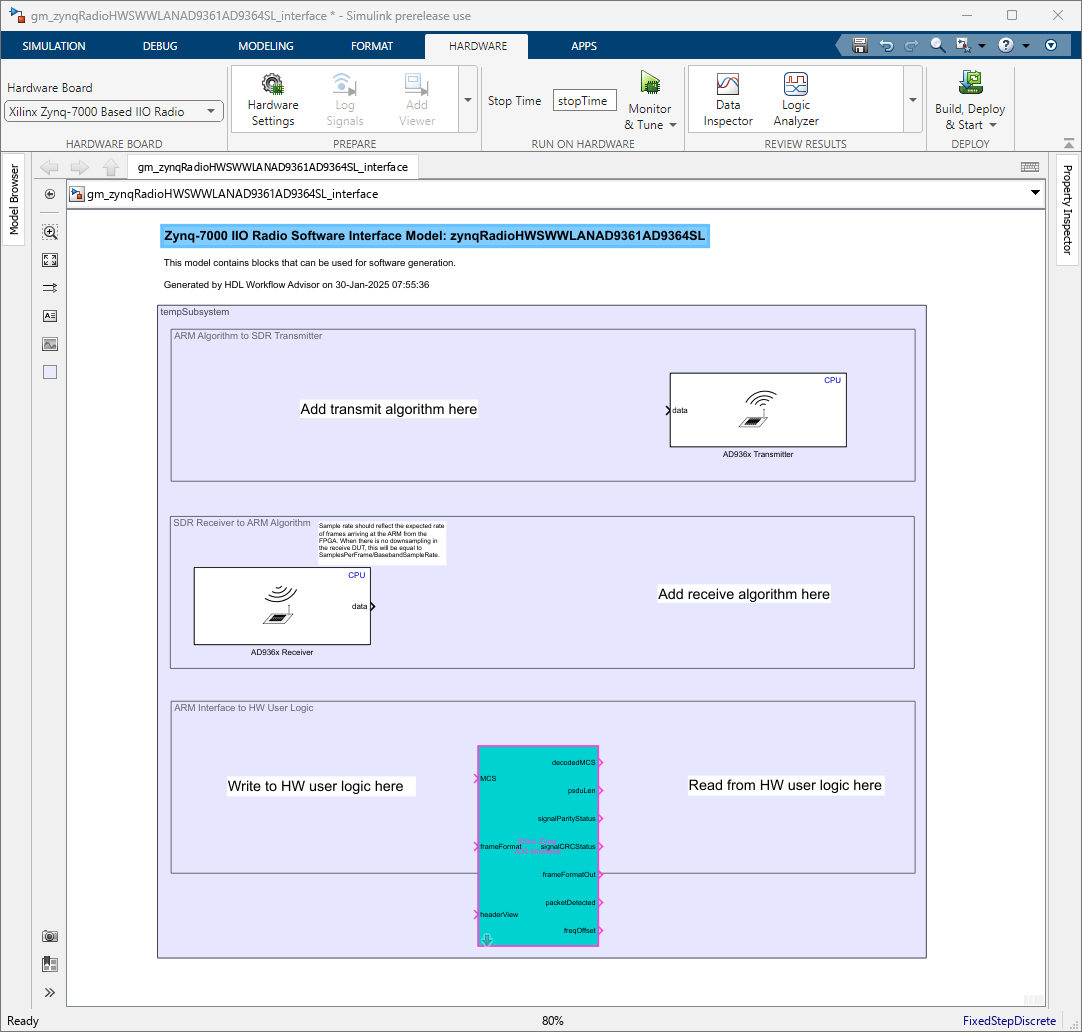Select the AD936x Receiver block
Screen dimensions: 1082x1032
282,606
